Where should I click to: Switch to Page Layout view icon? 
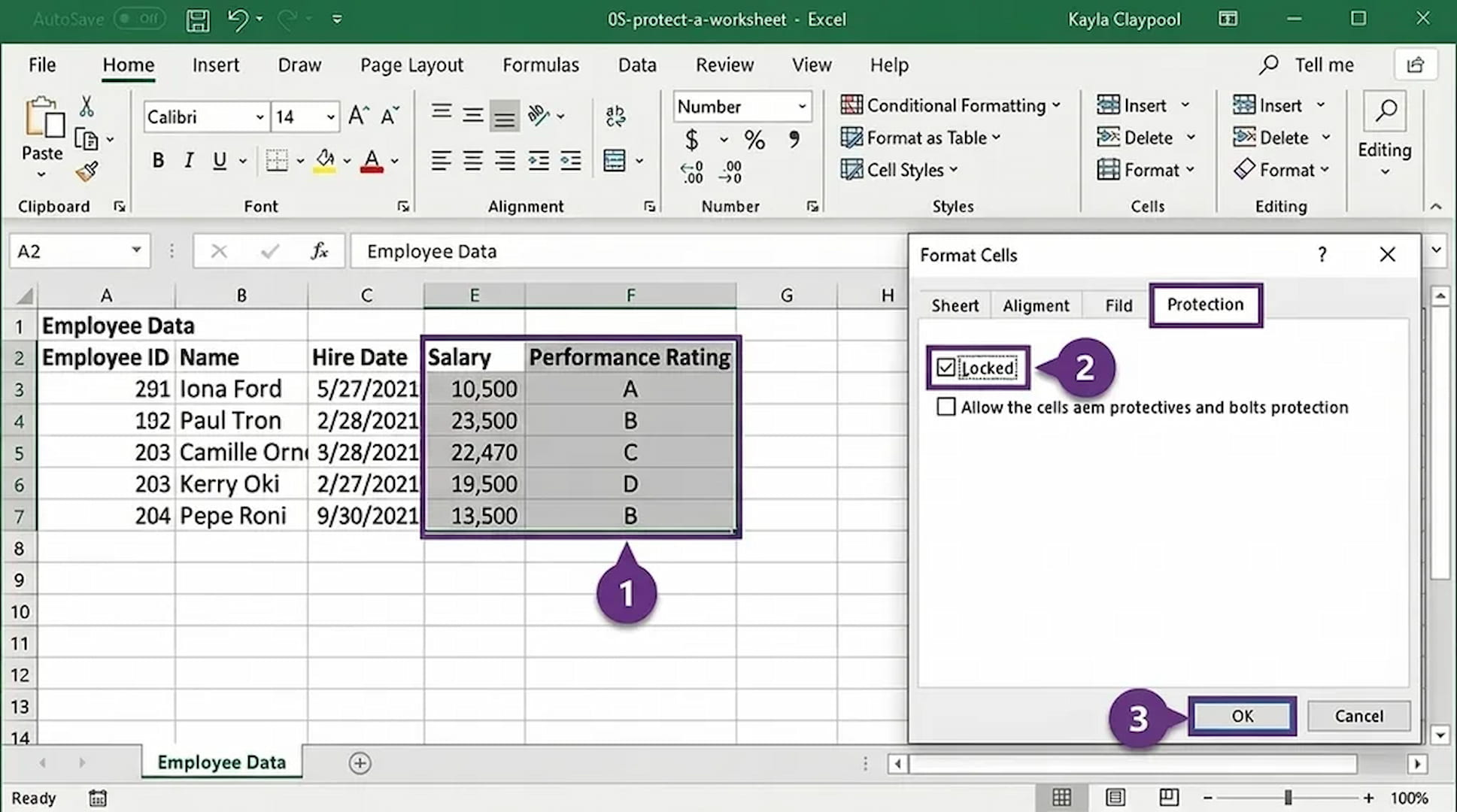click(x=1116, y=798)
